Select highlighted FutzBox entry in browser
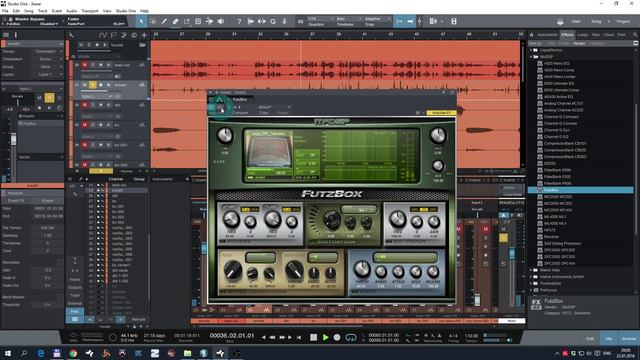 pyautogui.click(x=580, y=190)
